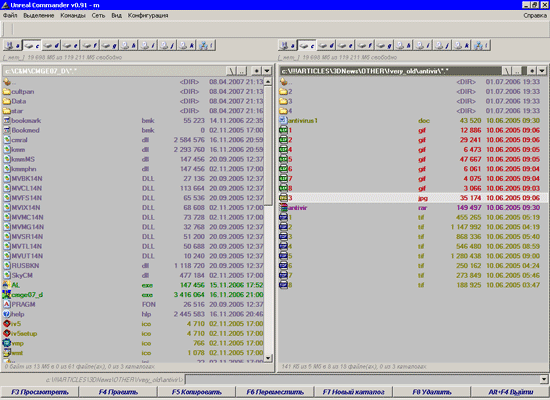This screenshot has width=550, height=400.
Task: Open the Выделение menu
Action: click(39, 15)
